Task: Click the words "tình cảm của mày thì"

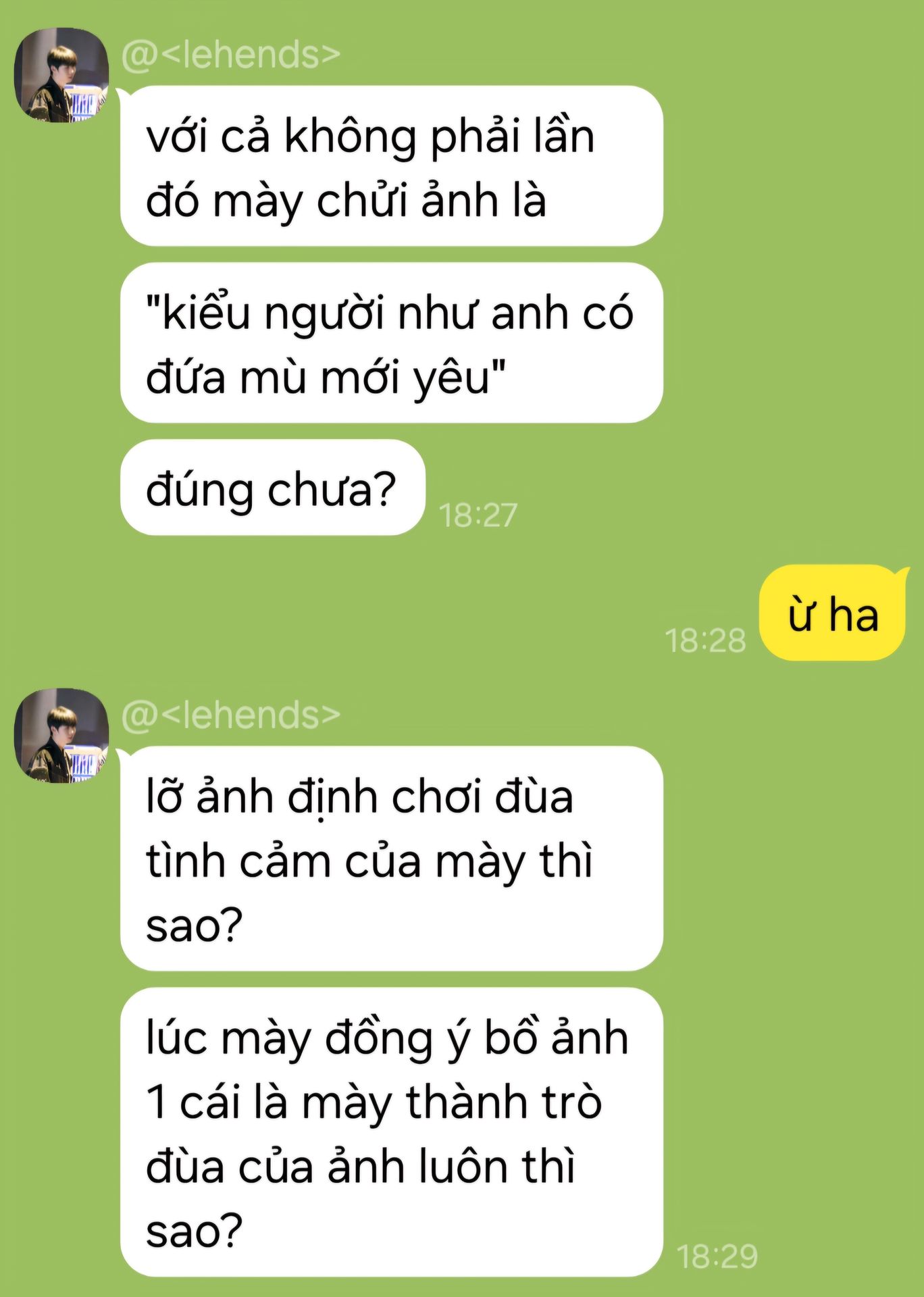Action: (x=369, y=861)
